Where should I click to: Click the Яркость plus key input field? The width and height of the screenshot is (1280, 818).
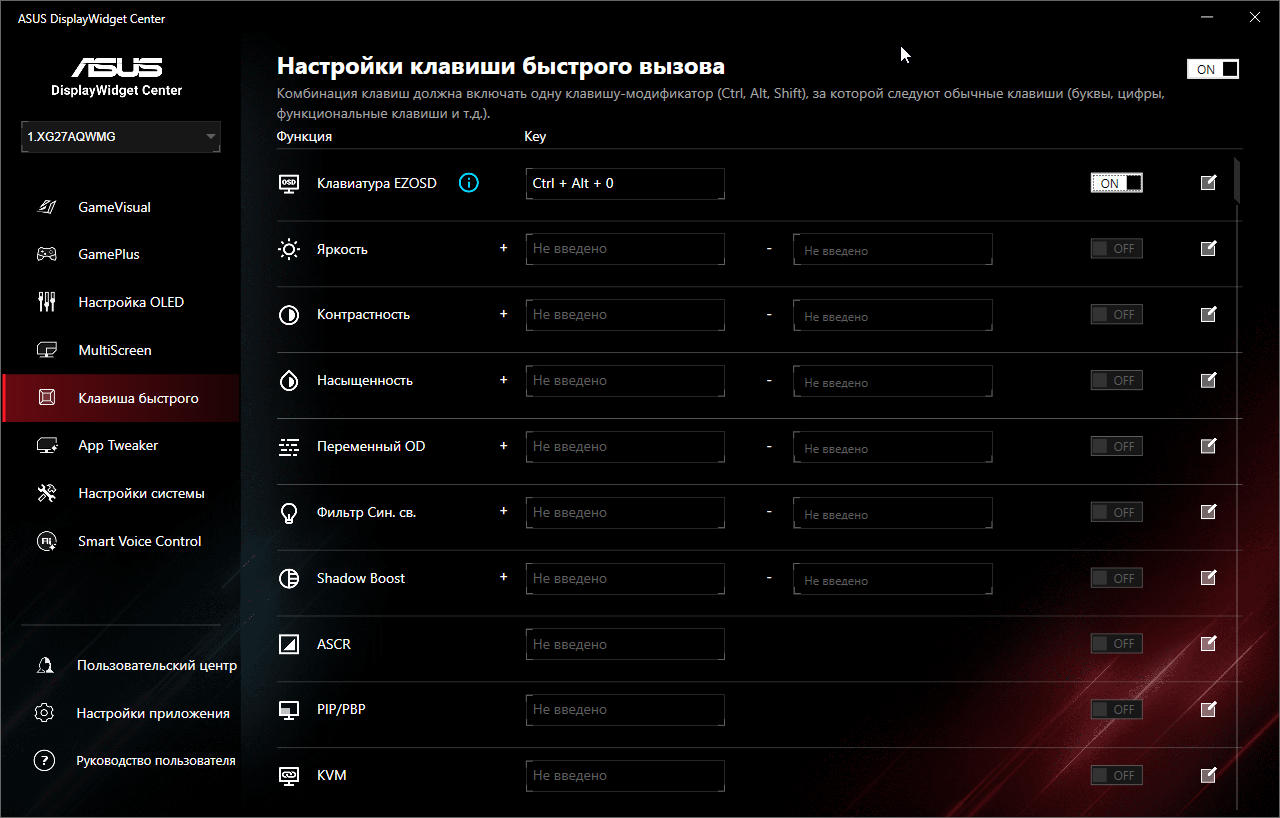pos(624,249)
